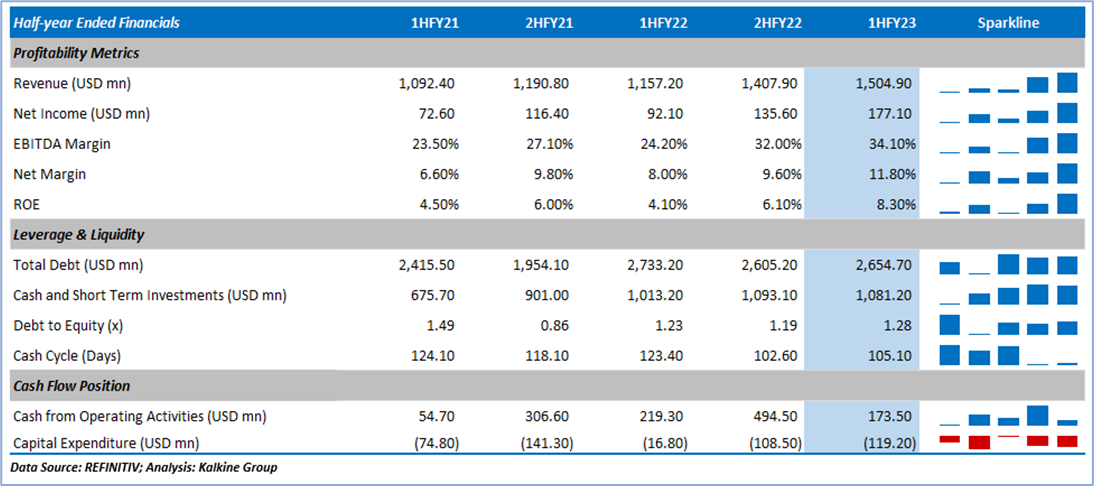Click the Debt to Equity sparkline
This screenshot has height=486, width=1094.
(1008, 325)
